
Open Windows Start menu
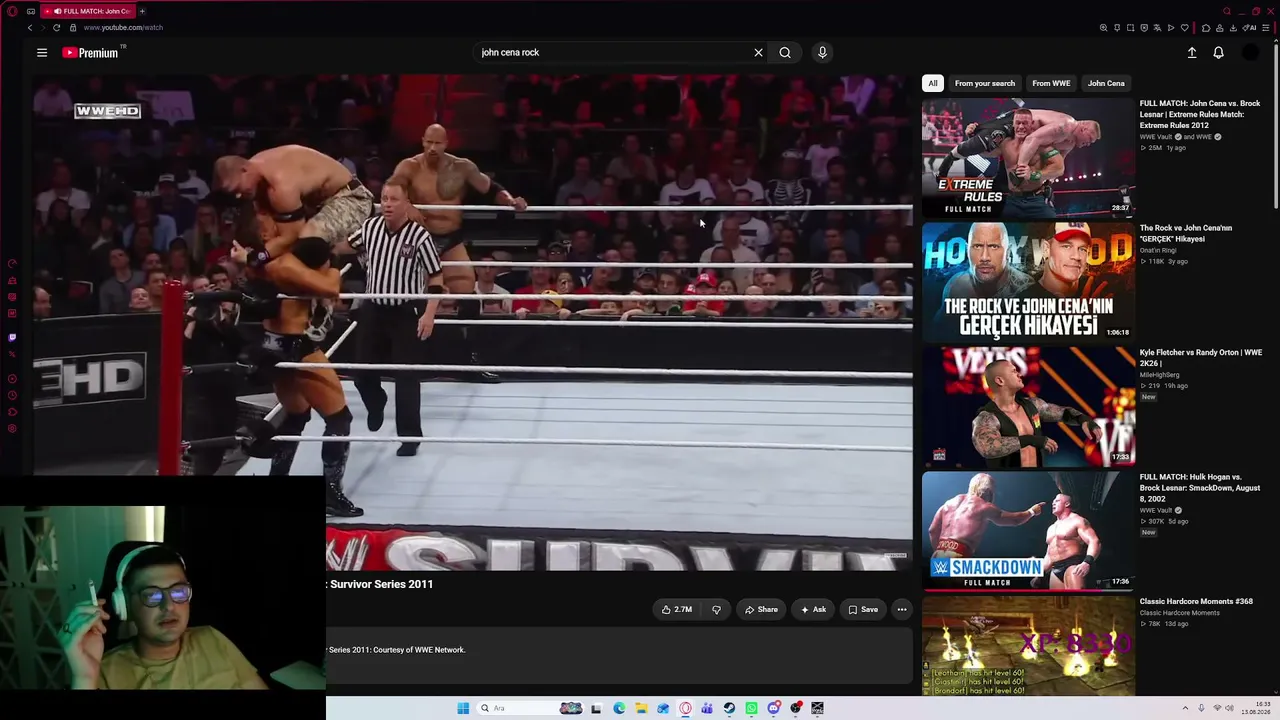pos(463,708)
